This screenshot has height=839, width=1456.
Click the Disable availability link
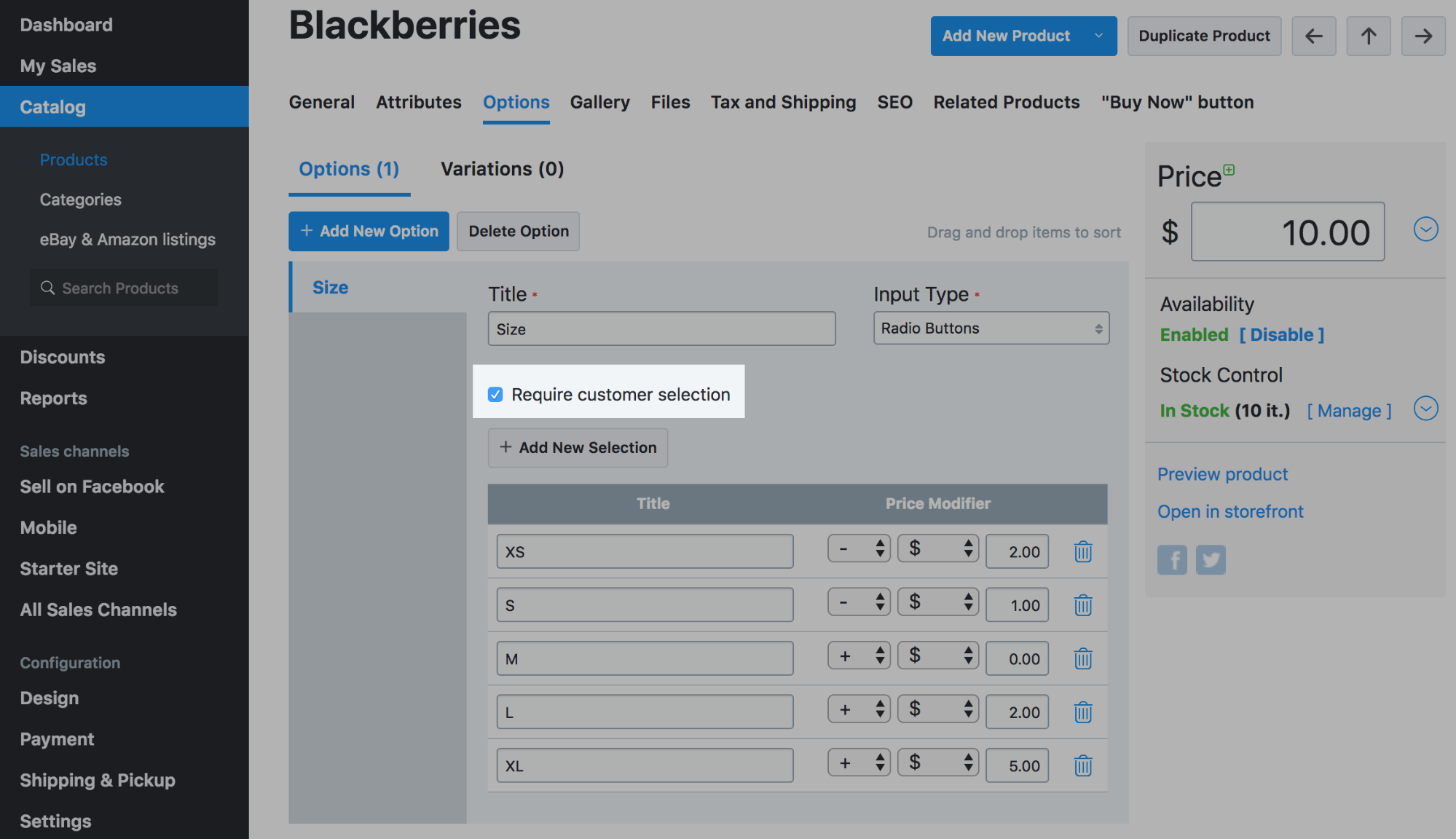pos(1282,334)
